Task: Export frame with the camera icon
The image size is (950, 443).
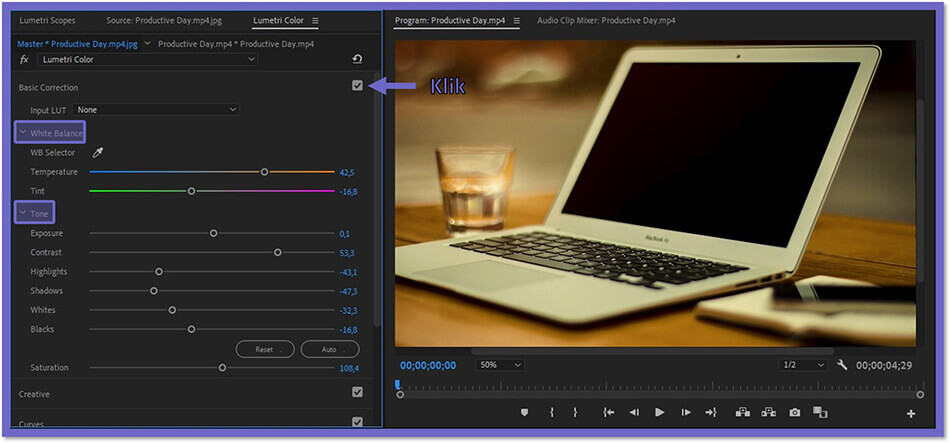Action: [x=794, y=412]
